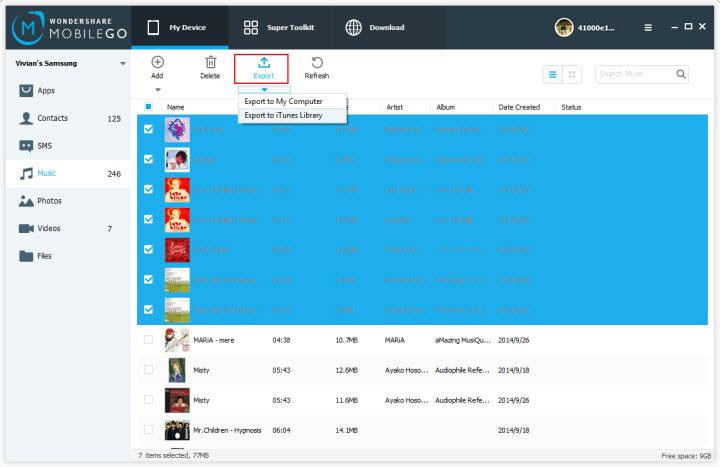Switch to Super Toolkit tab
The width and height of the screenshot is (720, 467).
[x=279, y=28]
